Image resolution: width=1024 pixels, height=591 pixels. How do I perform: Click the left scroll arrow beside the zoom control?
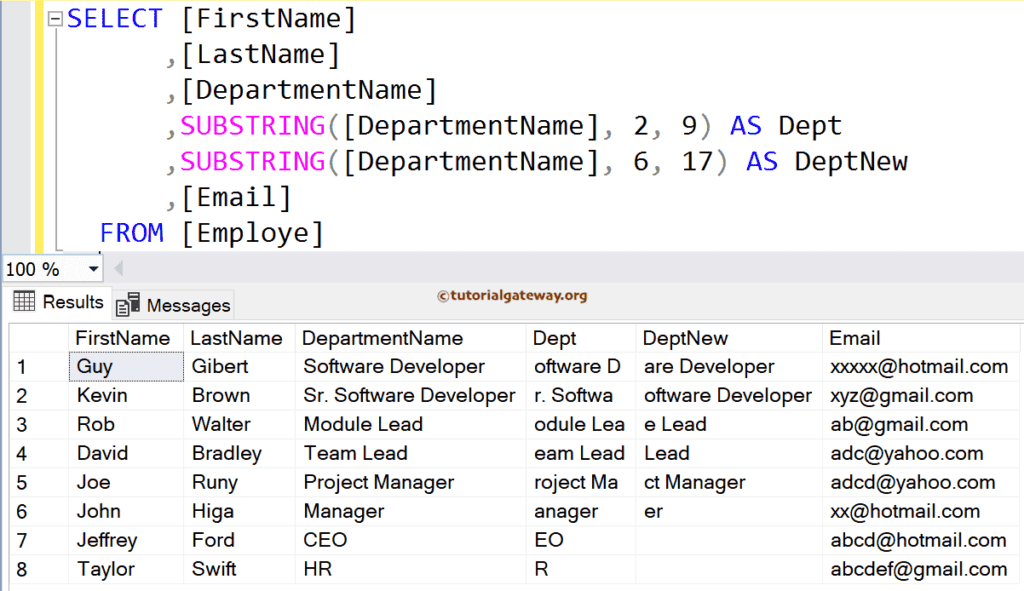(116, 268)
